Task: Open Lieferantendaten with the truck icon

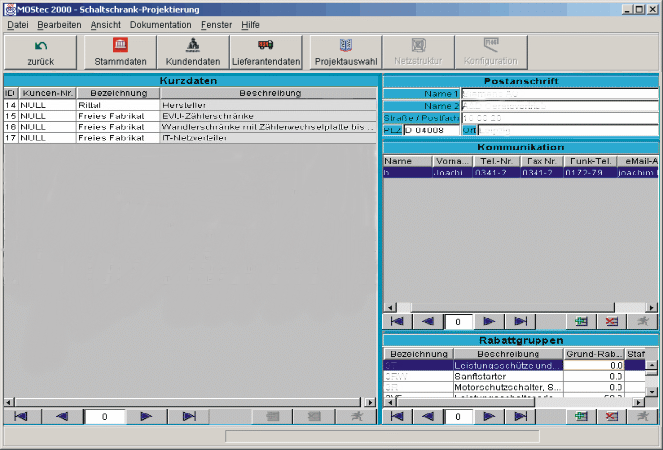Action: click(x=266, y=52)
